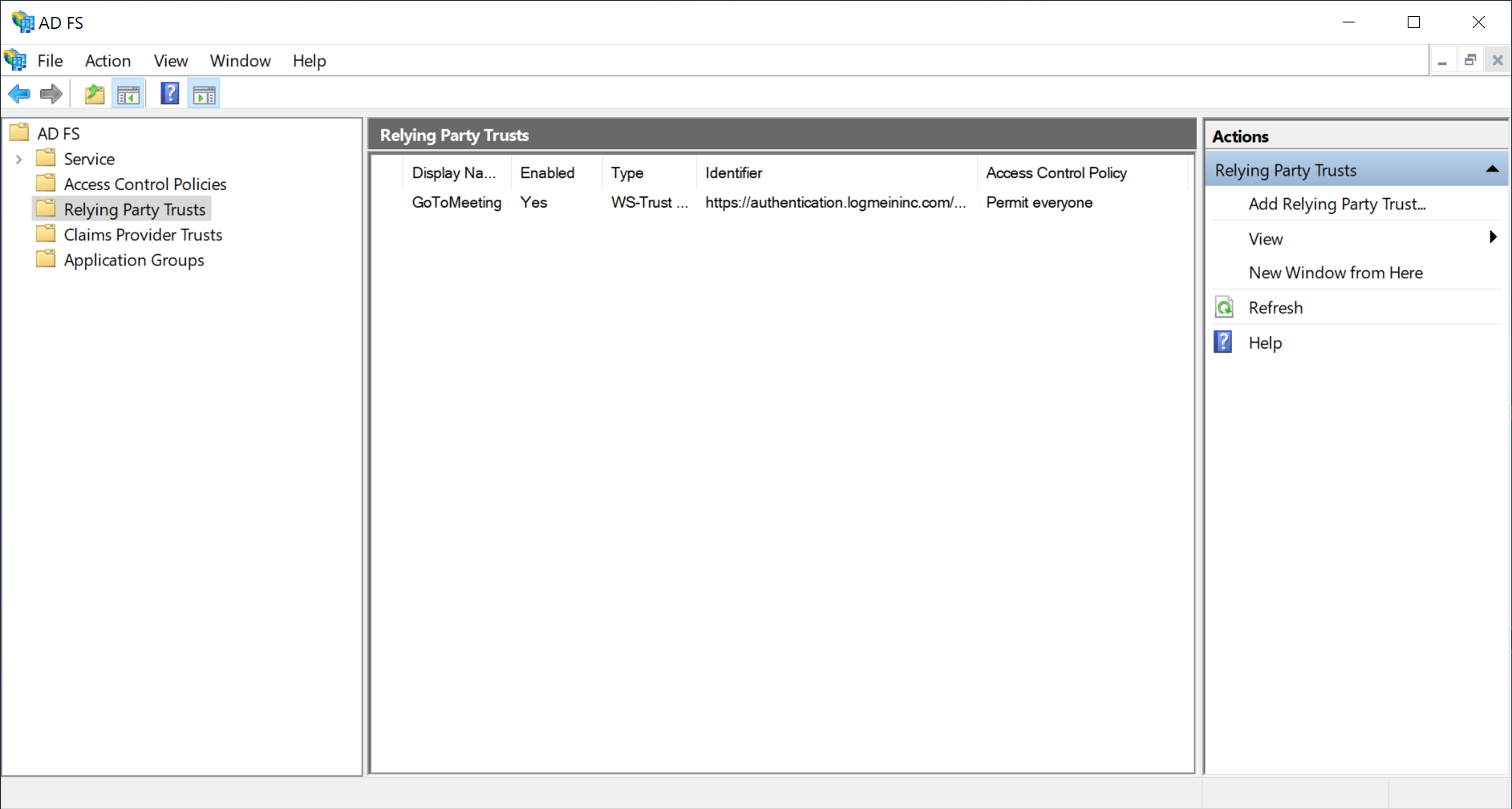This screenshot has height=809, width=1512.
Task: Collapse the Relying Party Trusts actions section
Action: (1492, 170)
